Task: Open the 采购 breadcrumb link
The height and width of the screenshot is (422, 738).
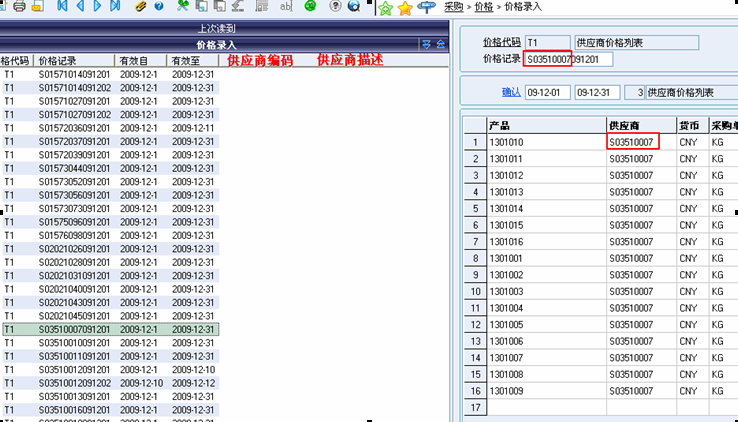Action: point(453,8)
